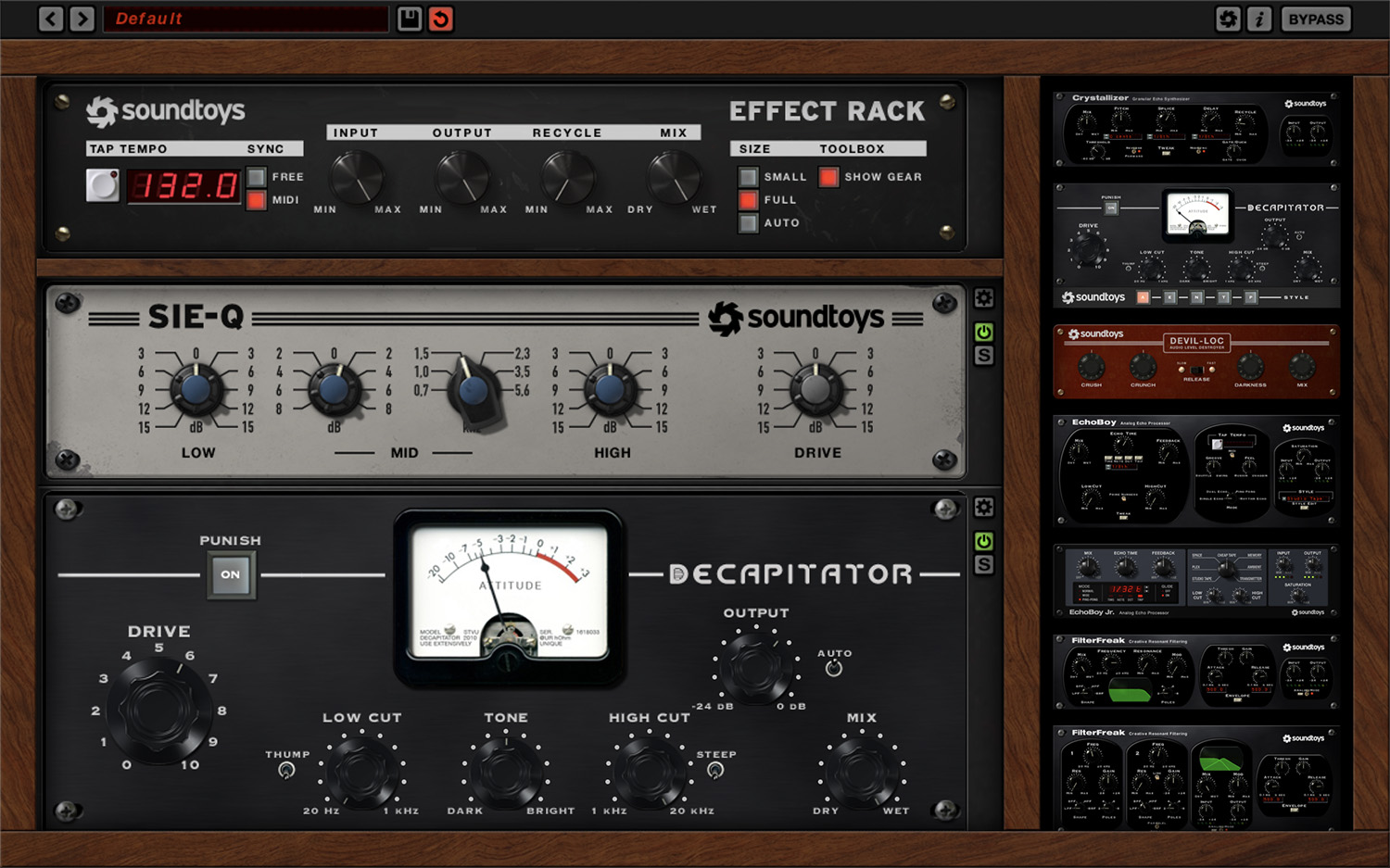
Task: Select the dual-band FilterFreak at list bottom
Action: point(1196,777)
